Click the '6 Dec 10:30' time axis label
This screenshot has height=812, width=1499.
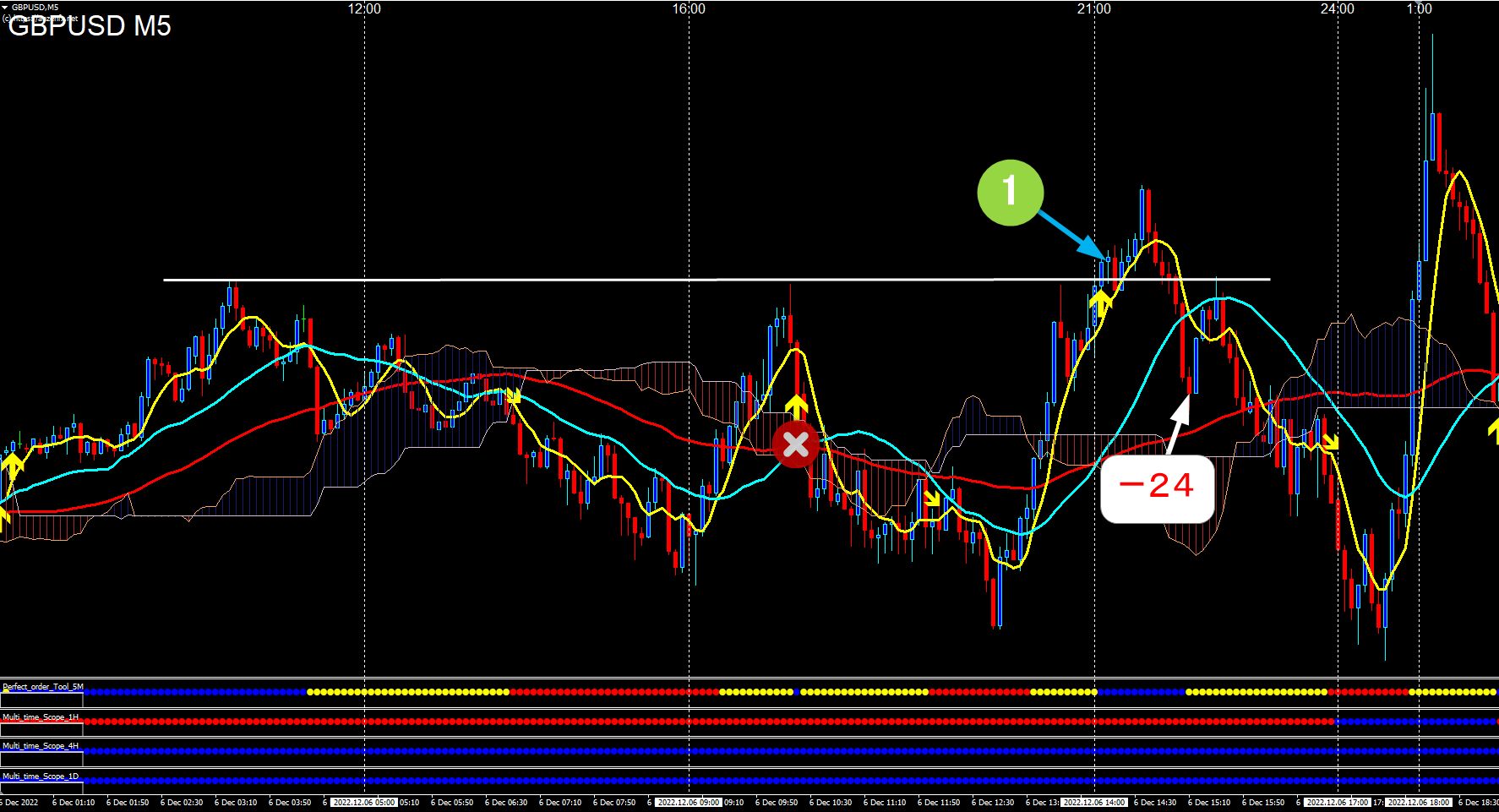(x=831, y=803)
